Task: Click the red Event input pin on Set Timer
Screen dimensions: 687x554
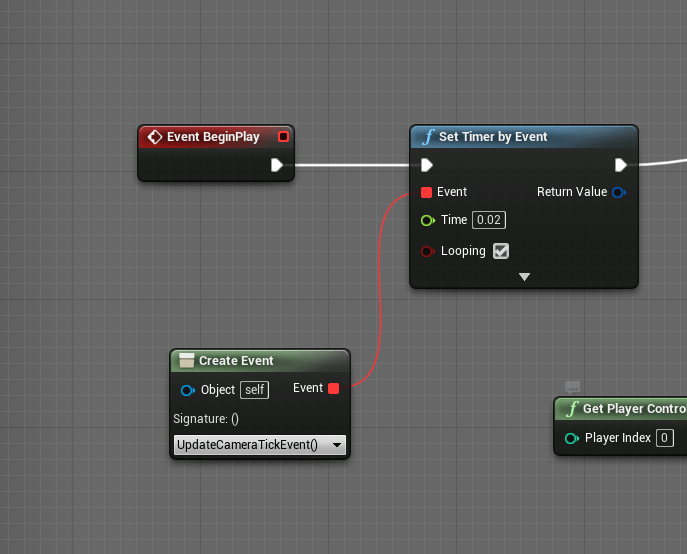Action: click(x=427, y=192)
